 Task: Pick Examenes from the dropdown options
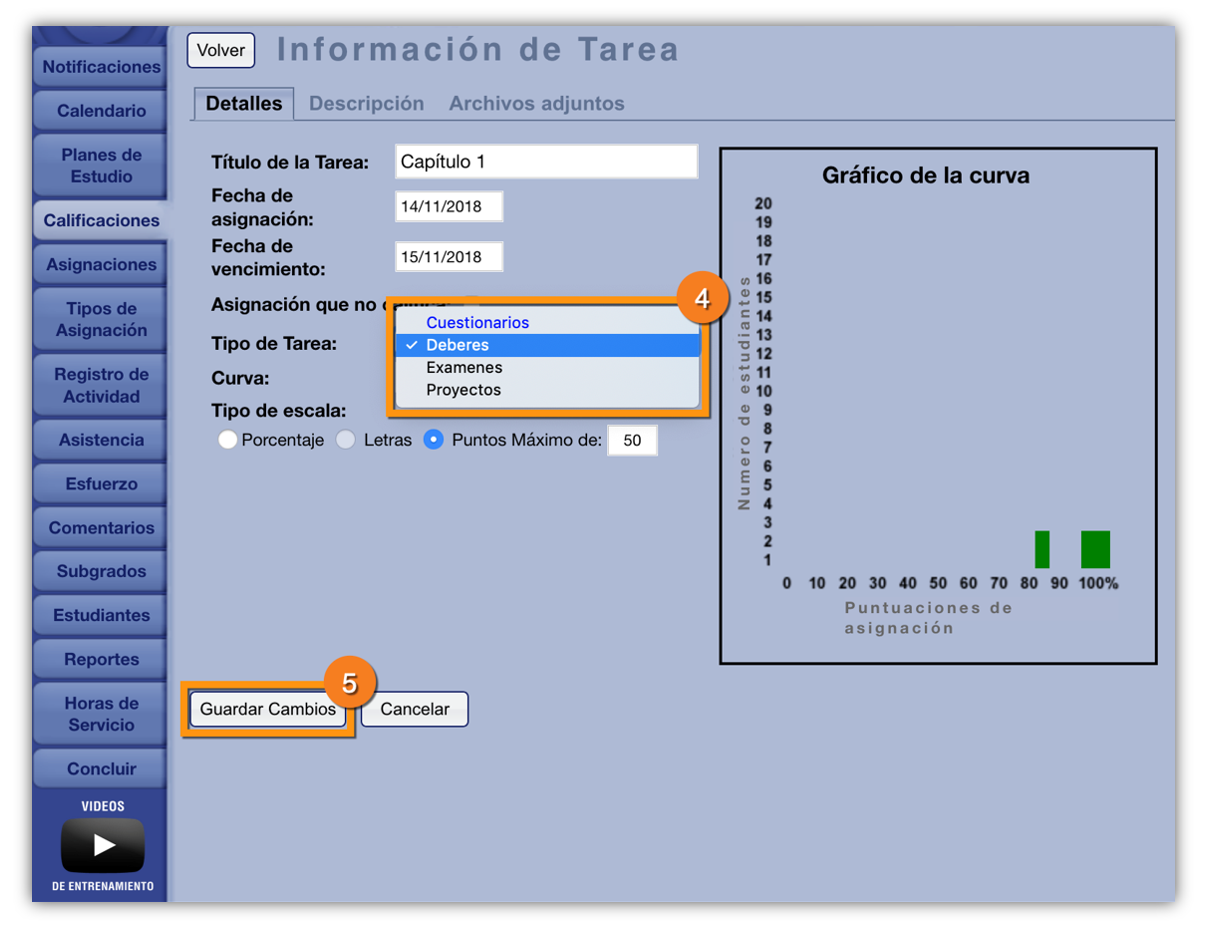click(463, 368)
